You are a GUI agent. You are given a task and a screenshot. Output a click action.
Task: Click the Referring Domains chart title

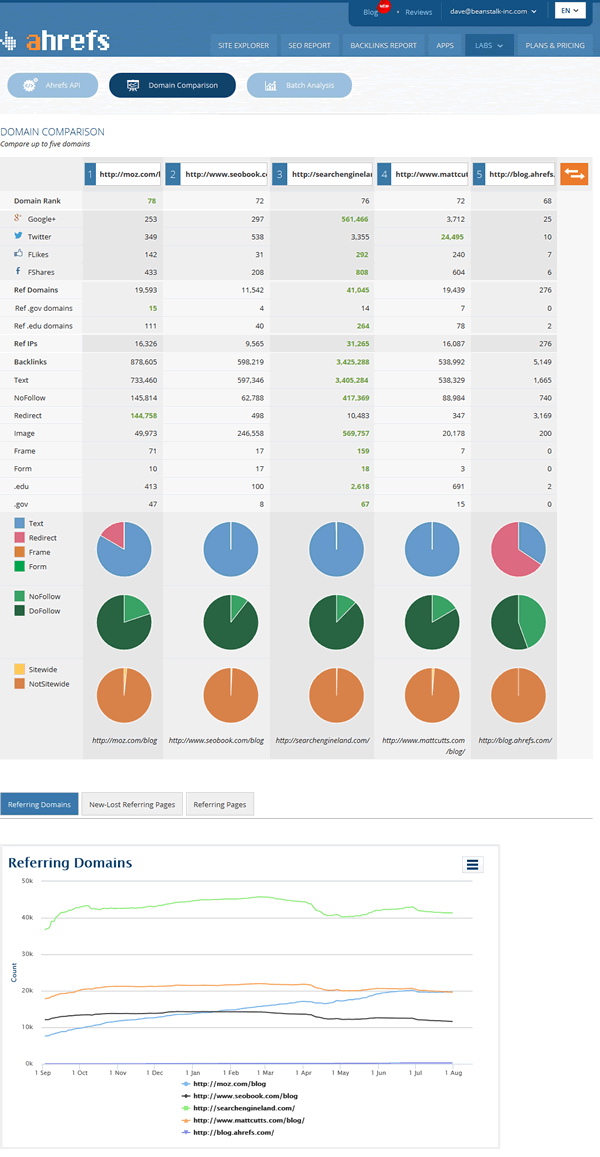[70, 863]
